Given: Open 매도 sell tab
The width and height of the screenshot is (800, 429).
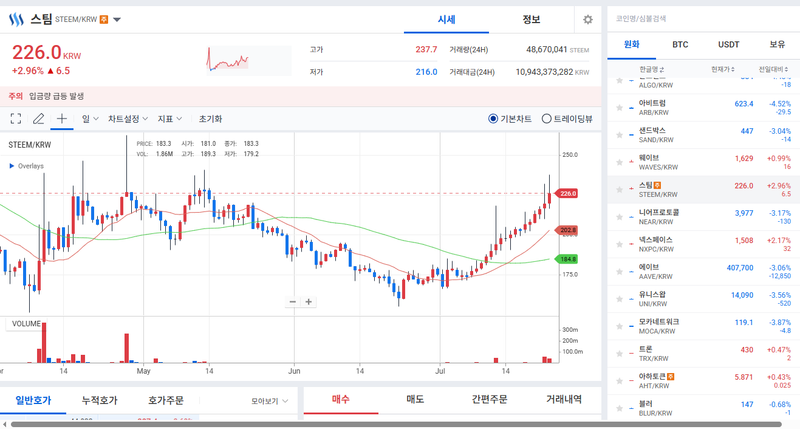Looking at the screenshot, I should tap(415, 399).
